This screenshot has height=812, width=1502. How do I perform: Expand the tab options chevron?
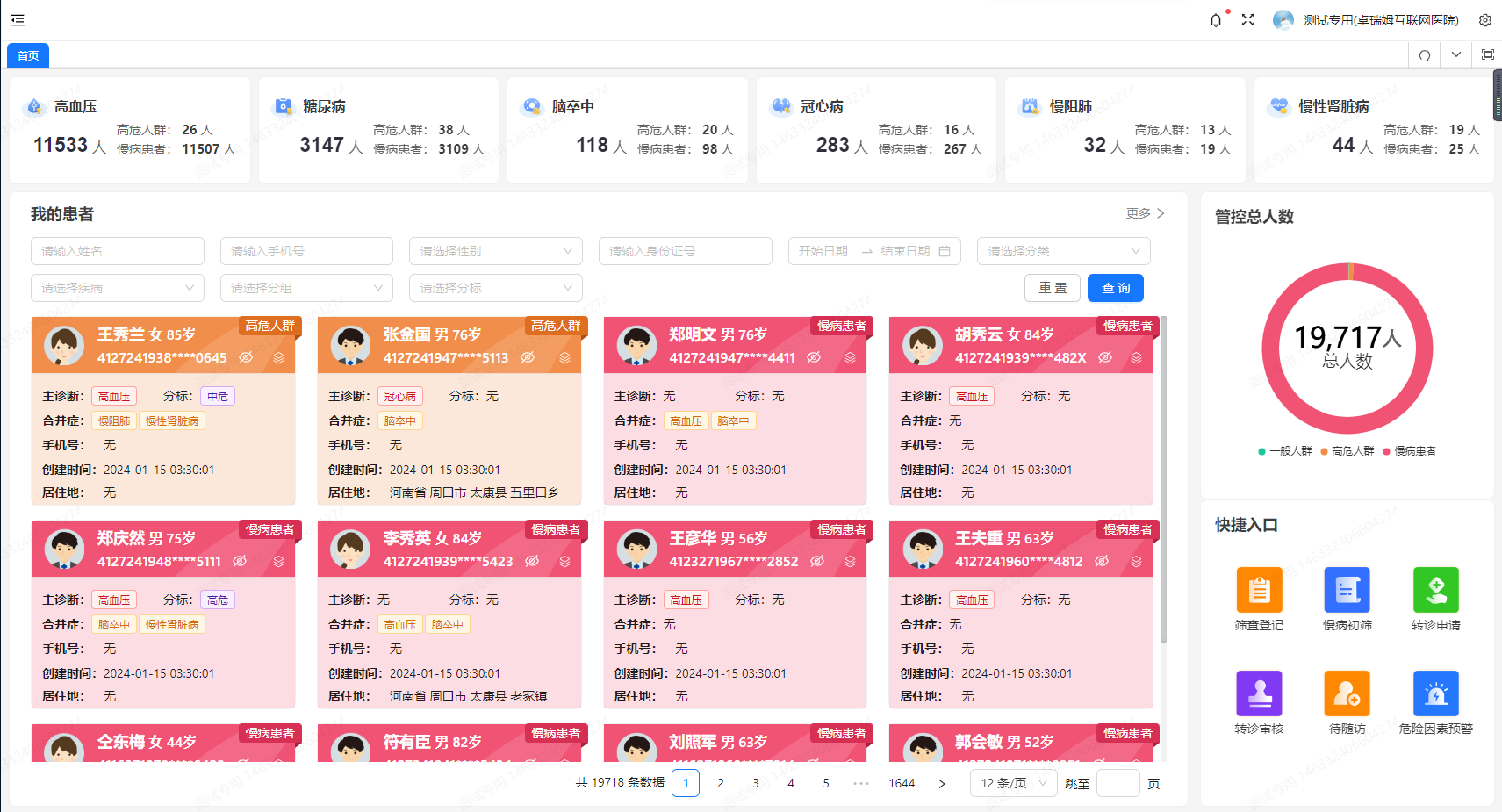tap(1456, 54)
